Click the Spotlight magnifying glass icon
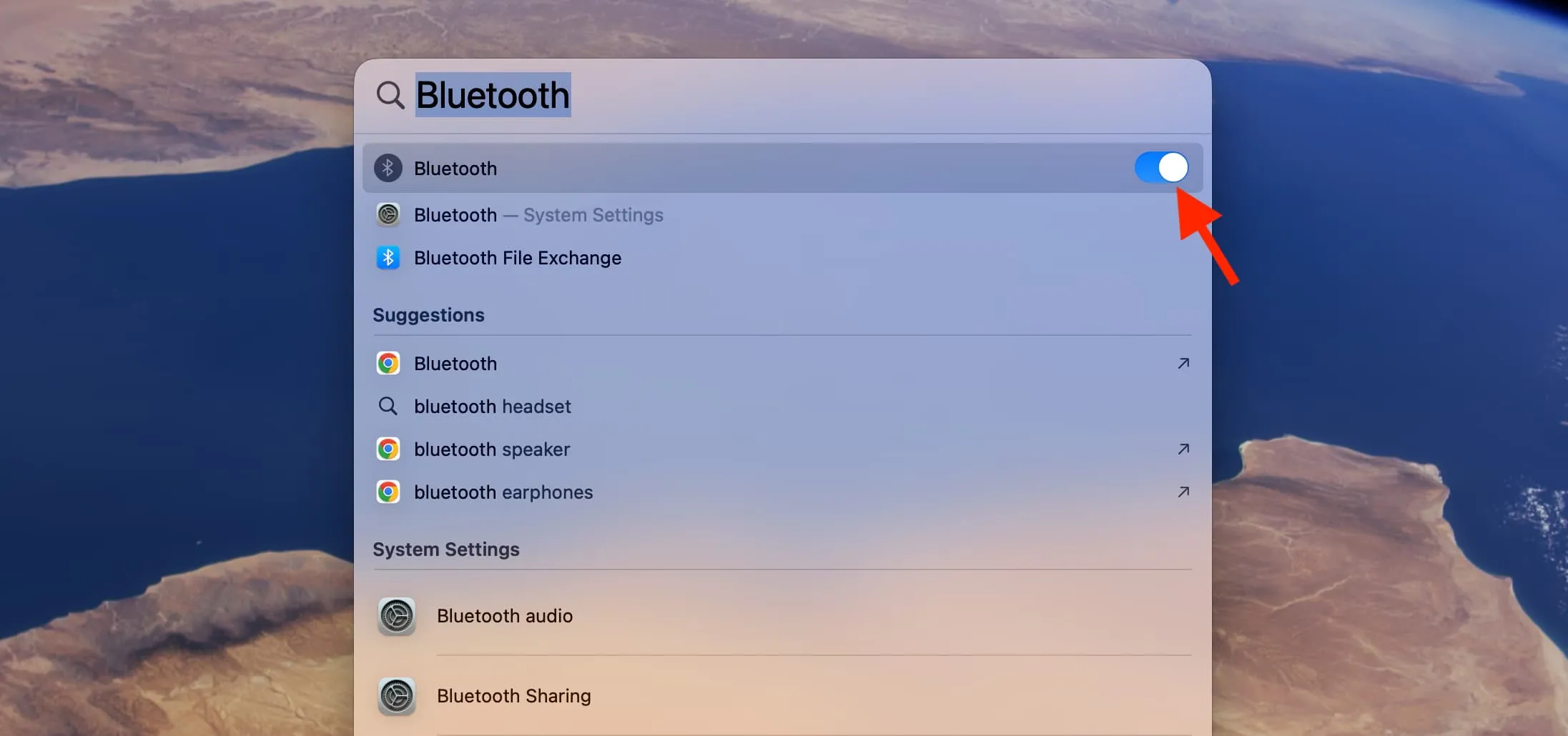The image size is (1568, 736). tap(390, 95)
